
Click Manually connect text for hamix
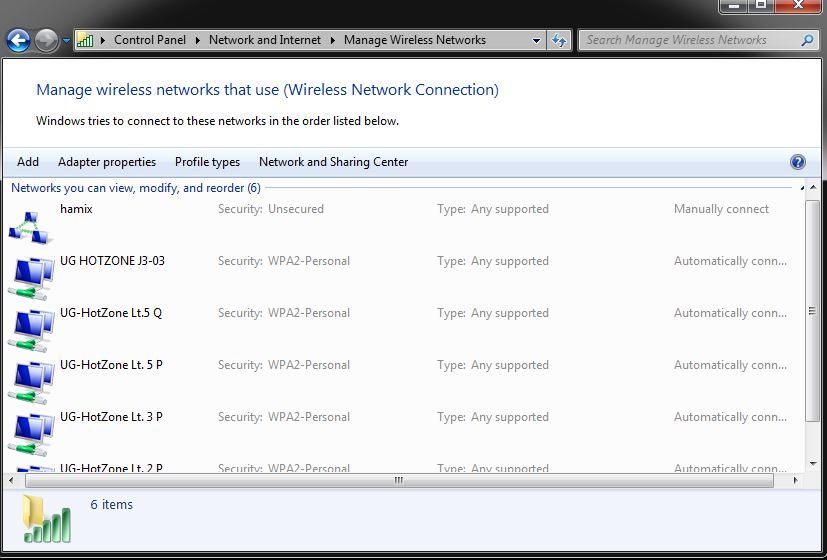[x=721, y=209]
